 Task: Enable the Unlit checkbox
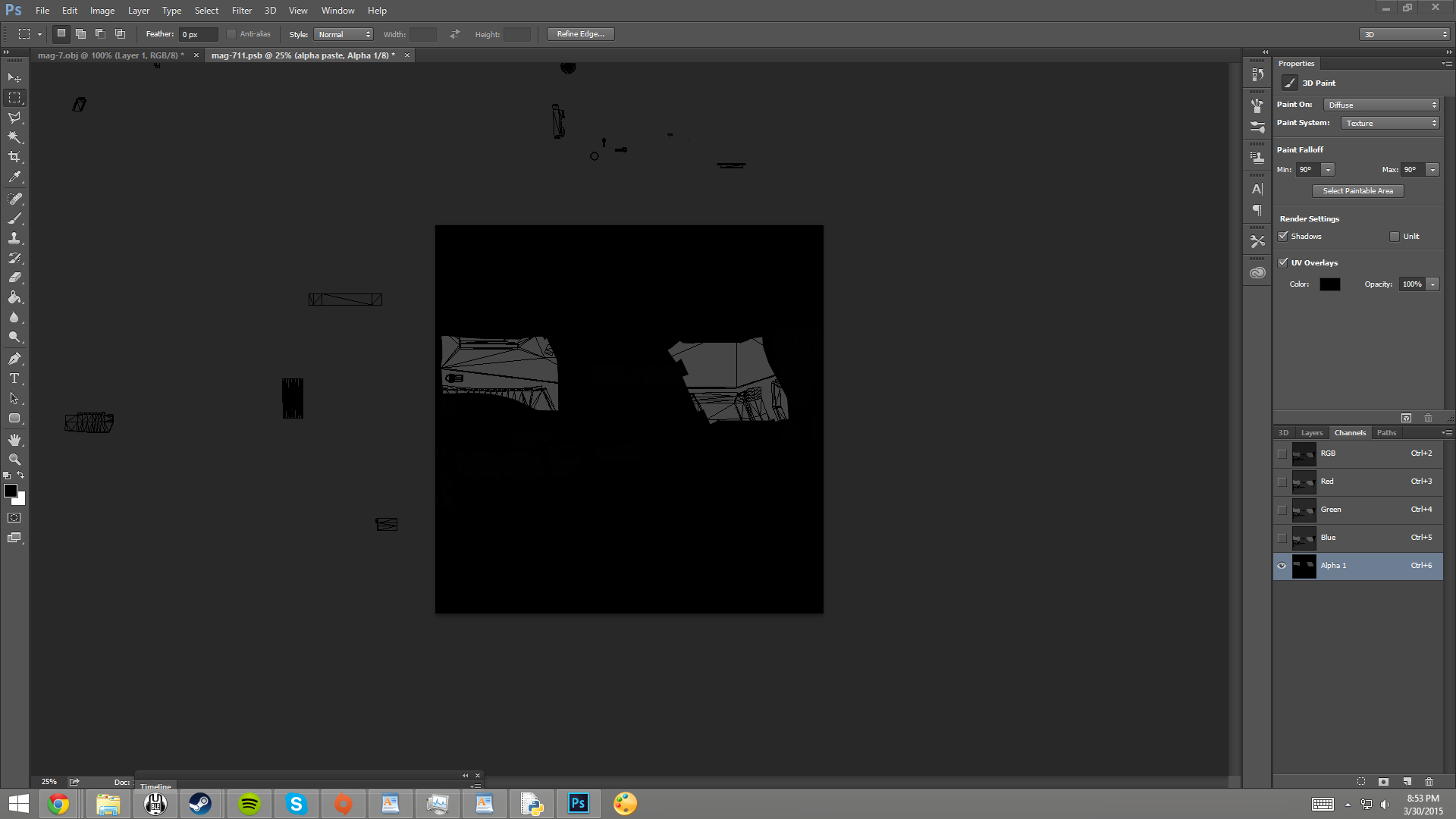coord(1395,237)
